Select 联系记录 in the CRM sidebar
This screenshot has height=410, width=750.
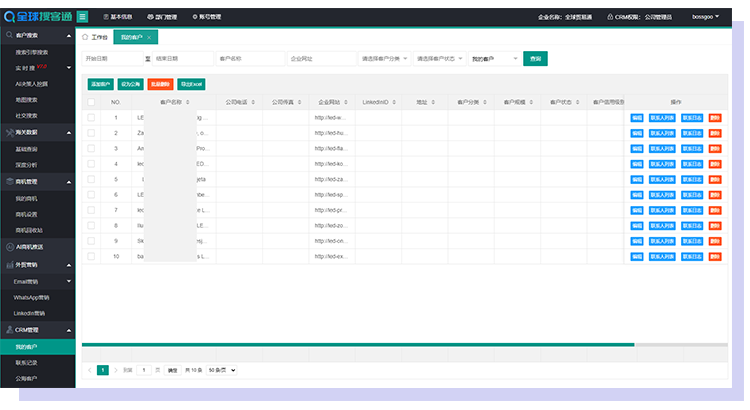[x=27, y=362]
